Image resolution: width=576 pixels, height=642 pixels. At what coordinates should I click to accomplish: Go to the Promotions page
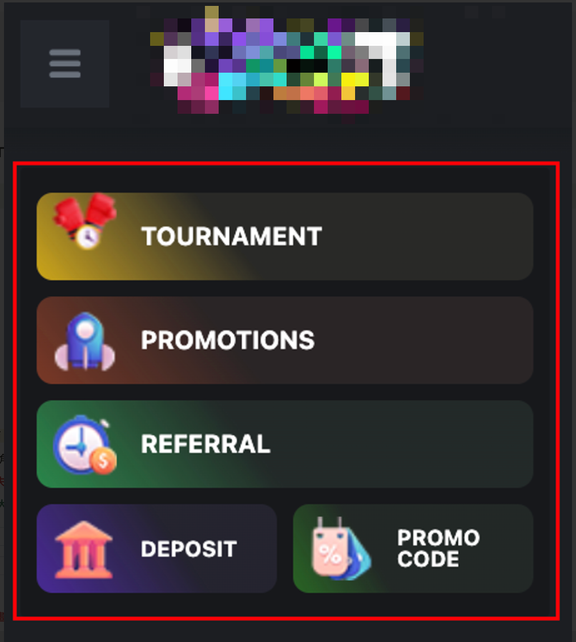pyautogui.click(x=285, y=340)
